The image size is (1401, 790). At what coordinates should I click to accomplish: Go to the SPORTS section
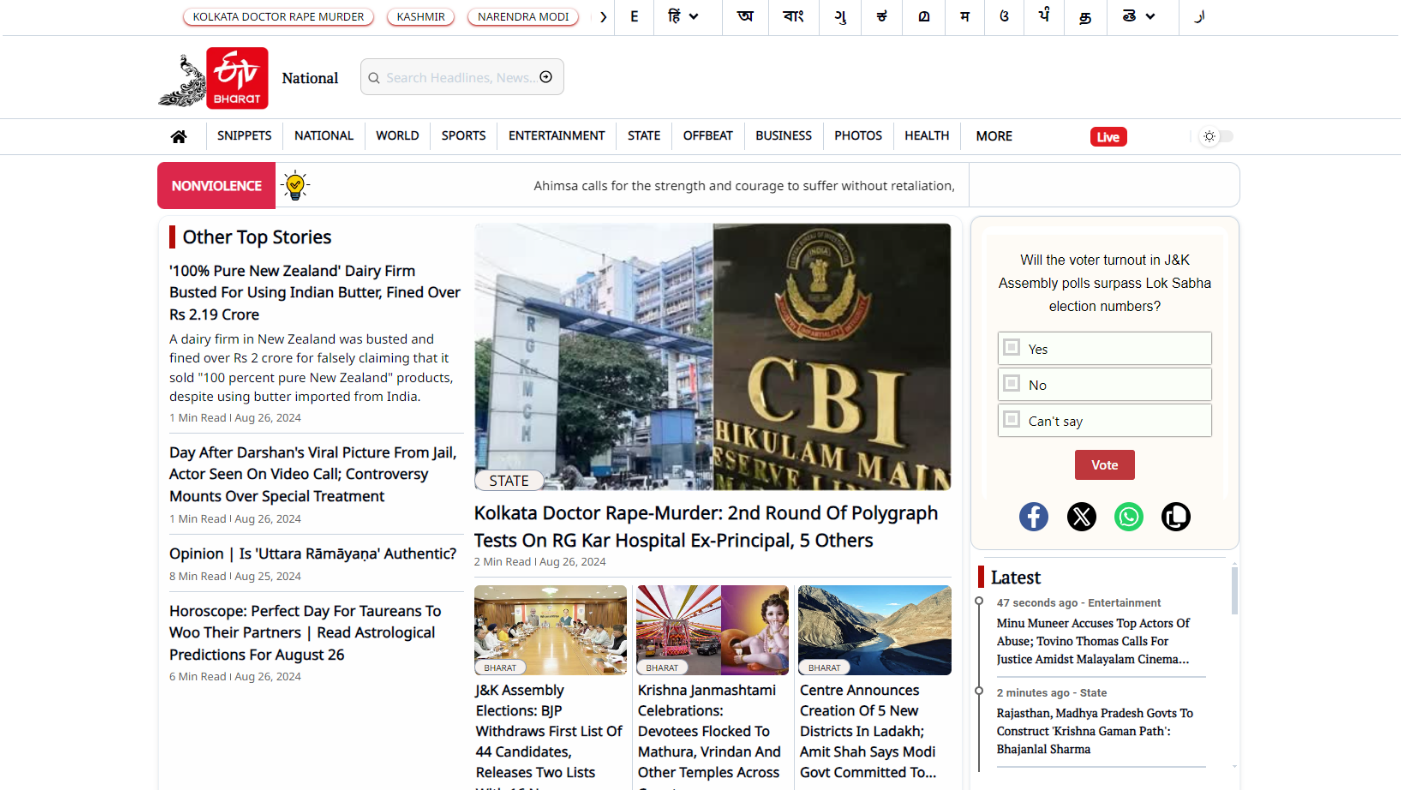464,136
